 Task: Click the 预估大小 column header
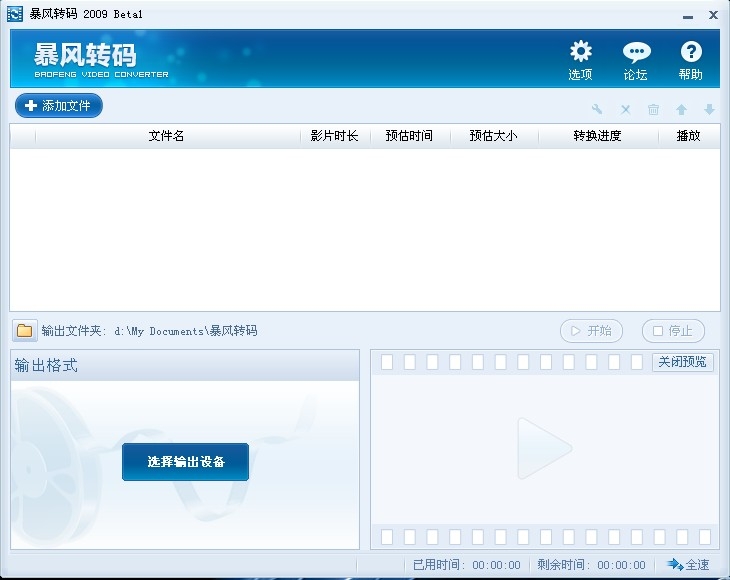(493, 136)
